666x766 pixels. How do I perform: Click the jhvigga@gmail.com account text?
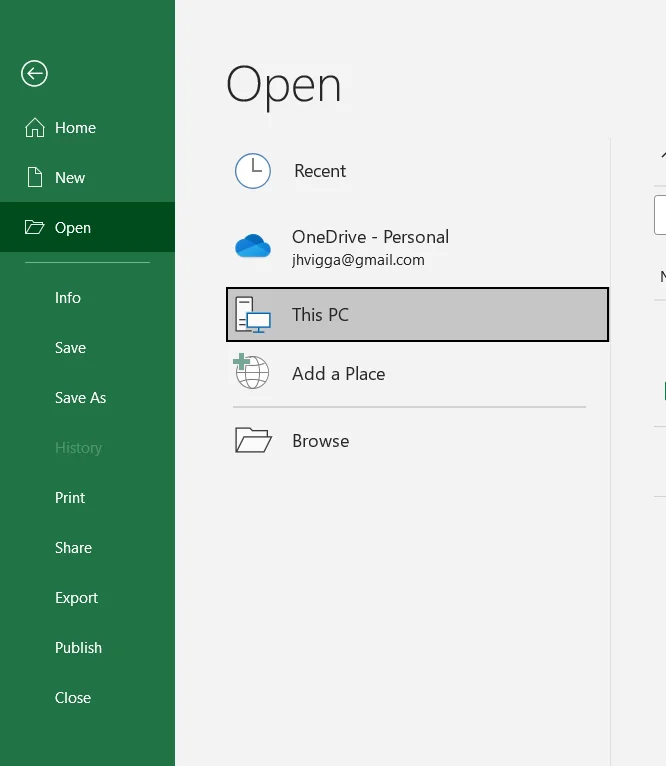(358, 260)
